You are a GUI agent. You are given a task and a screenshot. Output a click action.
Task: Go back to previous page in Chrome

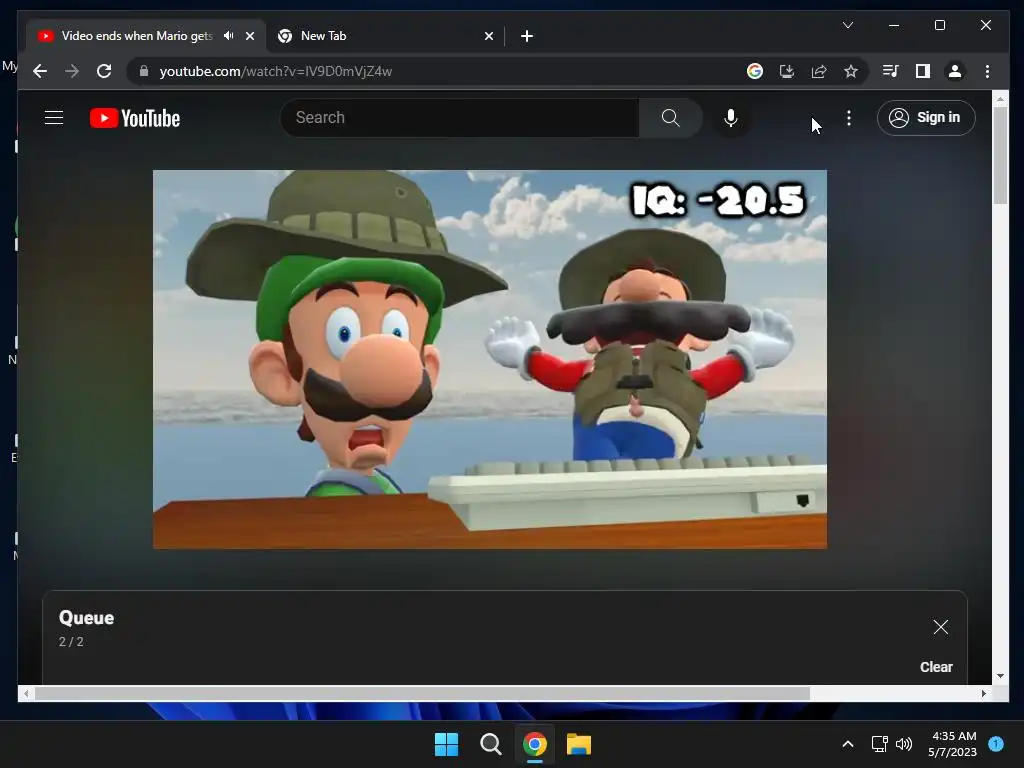point(40,71)
